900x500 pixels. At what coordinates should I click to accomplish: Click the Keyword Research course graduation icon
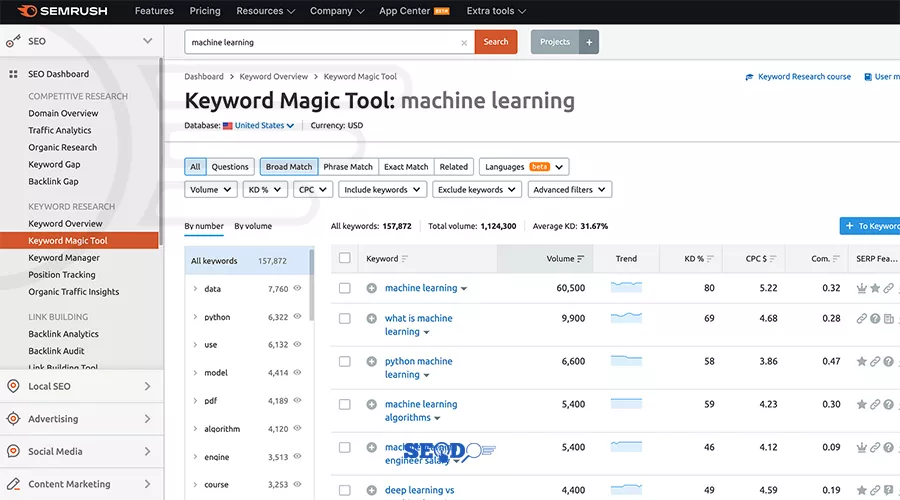(x=749, y=77)
